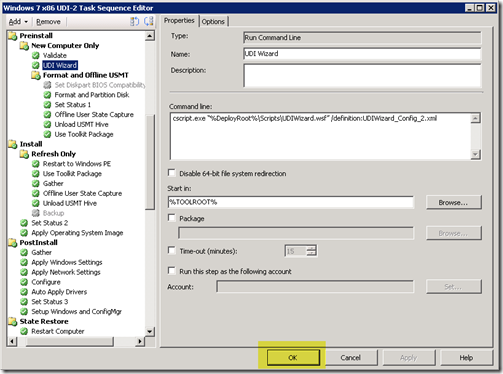503x374 pixels.
Task: Select the Apply Network Settings step
Action: click(x=66, y=272)
